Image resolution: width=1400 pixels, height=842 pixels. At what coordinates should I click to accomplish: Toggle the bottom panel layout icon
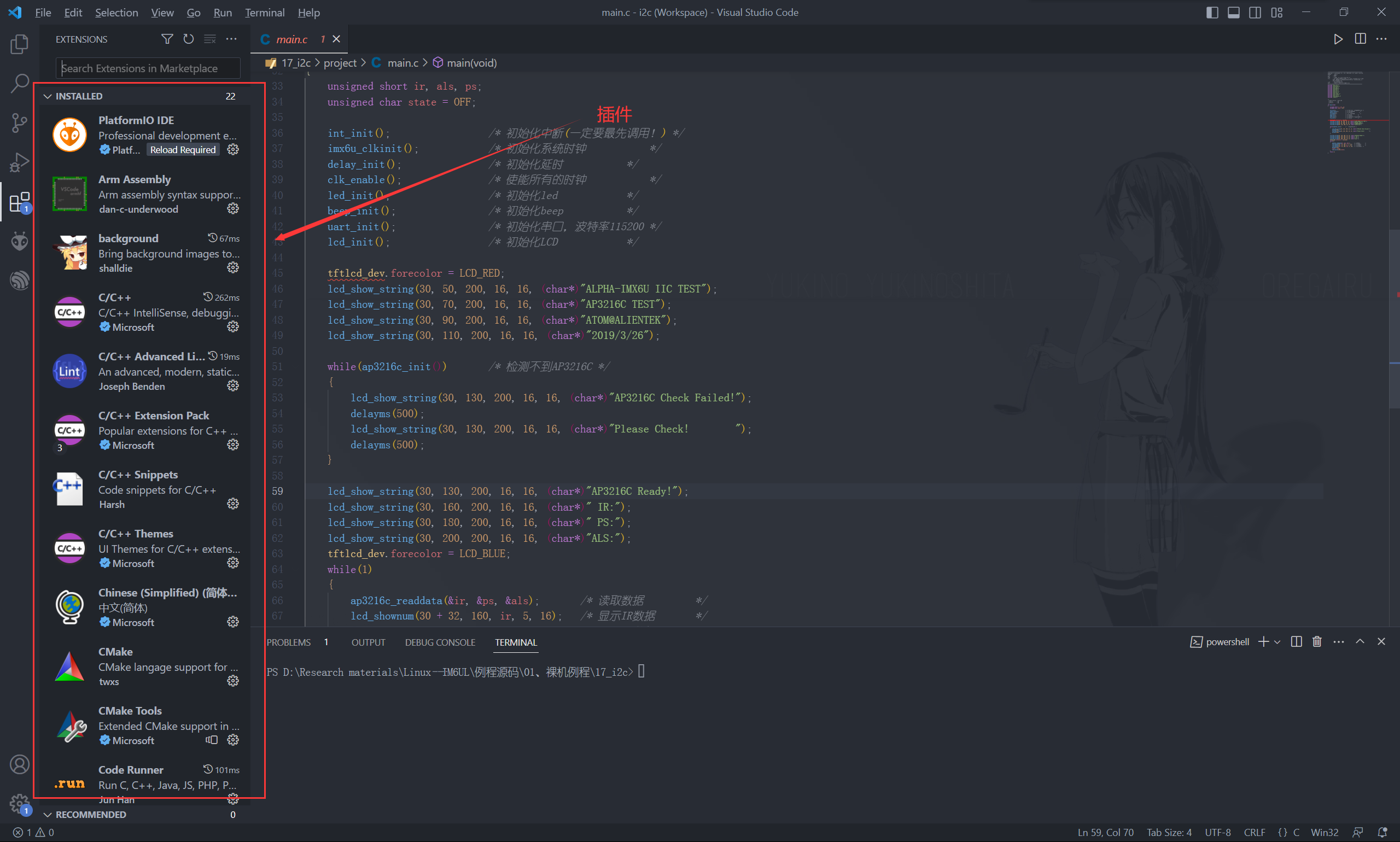(1233, 13)
